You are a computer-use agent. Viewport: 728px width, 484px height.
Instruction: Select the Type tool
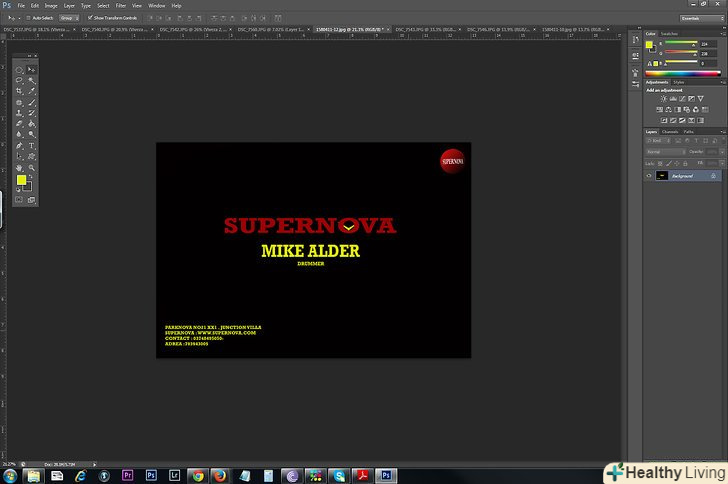point(32,146)
